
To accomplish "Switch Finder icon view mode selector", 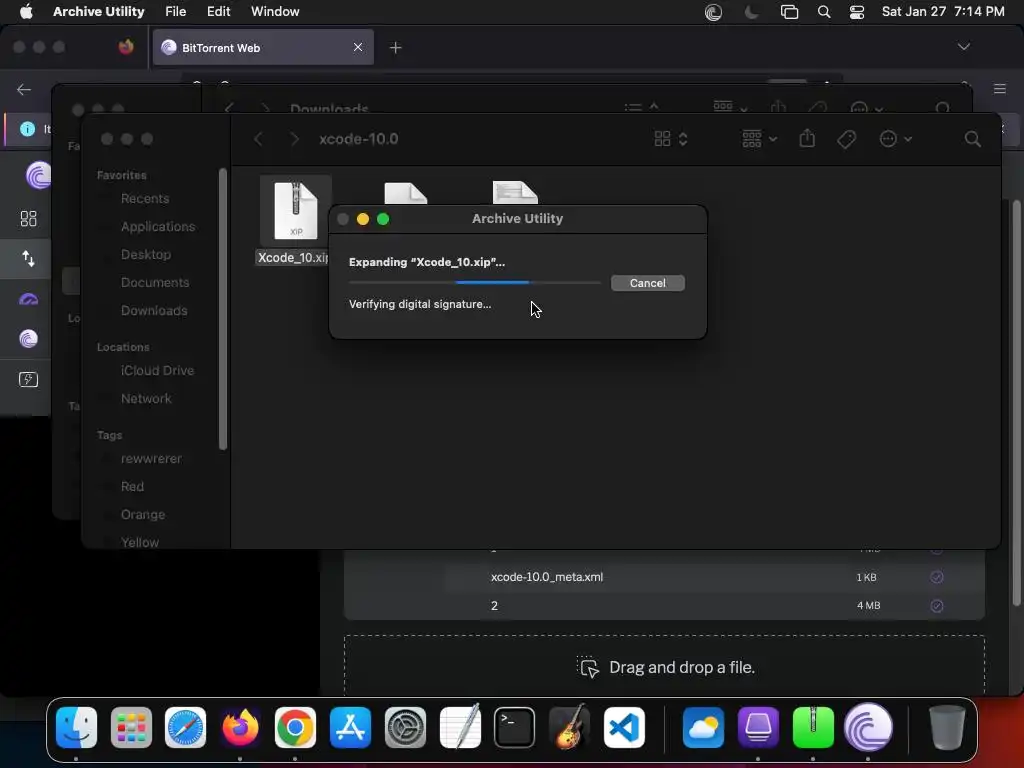I will pyautogui.click(x=671, y=139).
